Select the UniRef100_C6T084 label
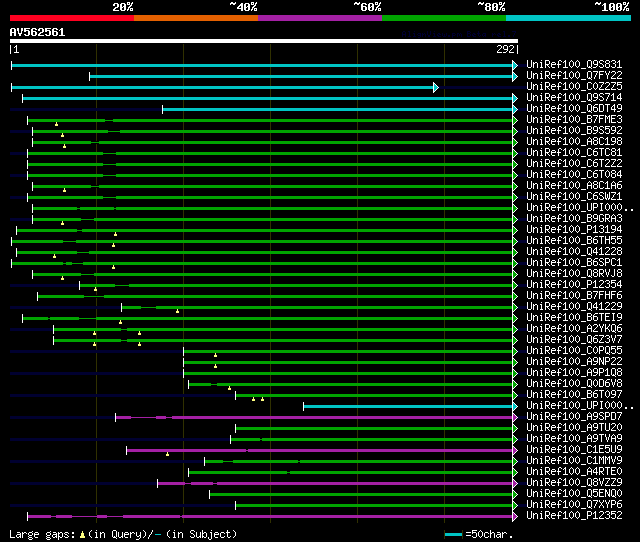 tap(574, 174)
